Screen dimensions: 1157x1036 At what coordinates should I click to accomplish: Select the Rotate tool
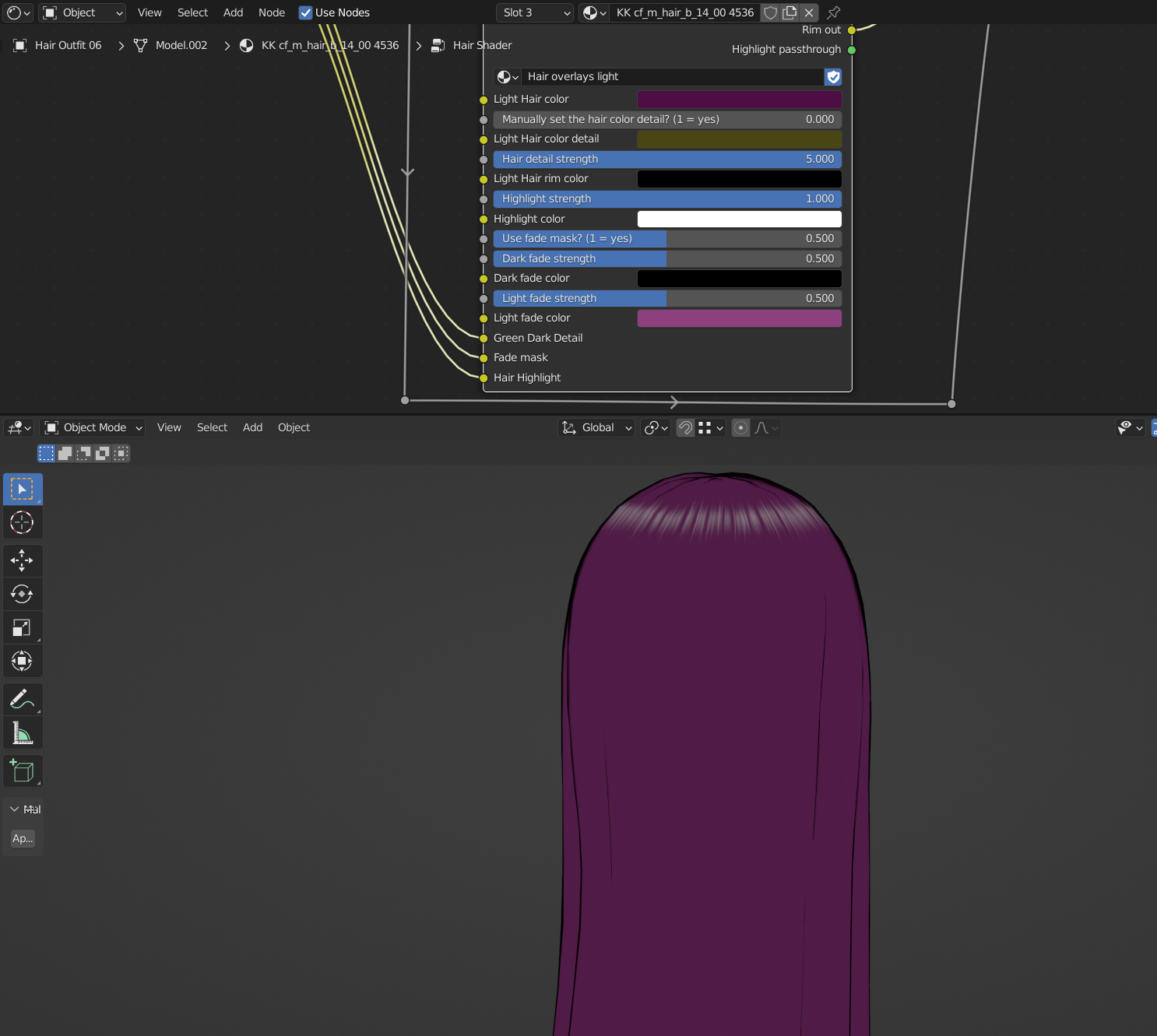[23, 593]
